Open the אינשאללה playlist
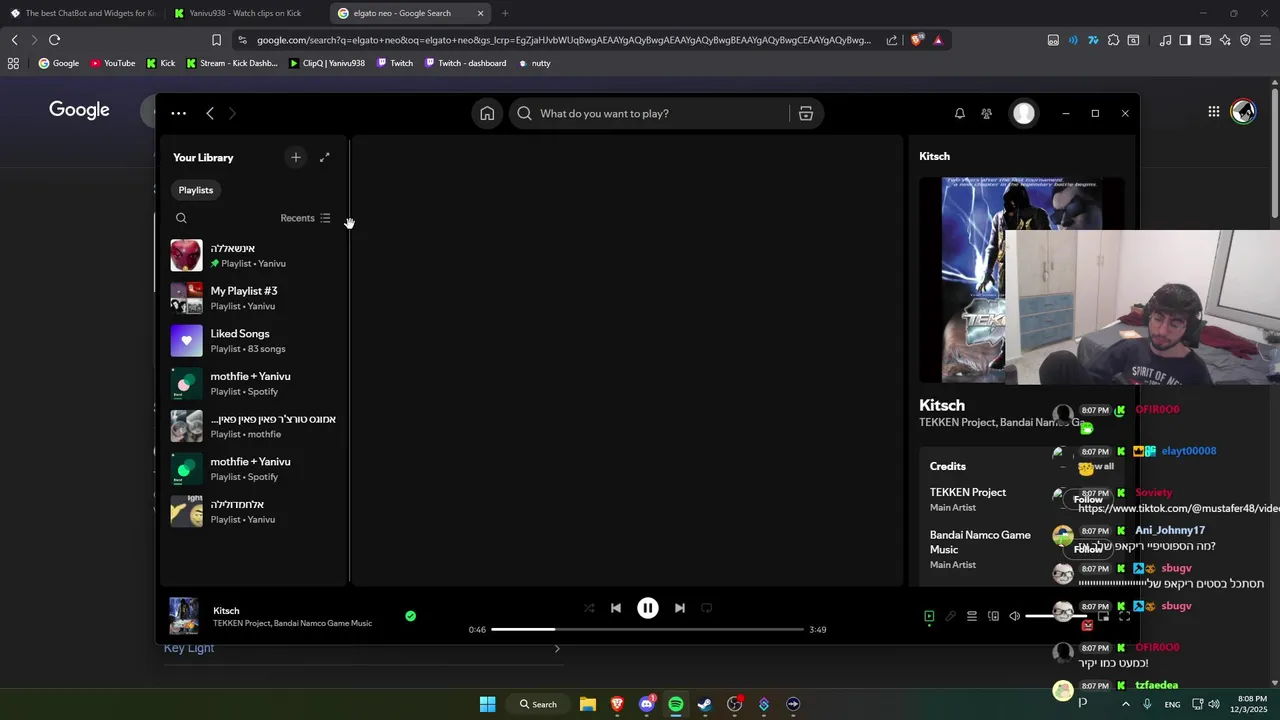Image resolution: width=1280 pixels, height=720 pixels. tap(254, 255)
